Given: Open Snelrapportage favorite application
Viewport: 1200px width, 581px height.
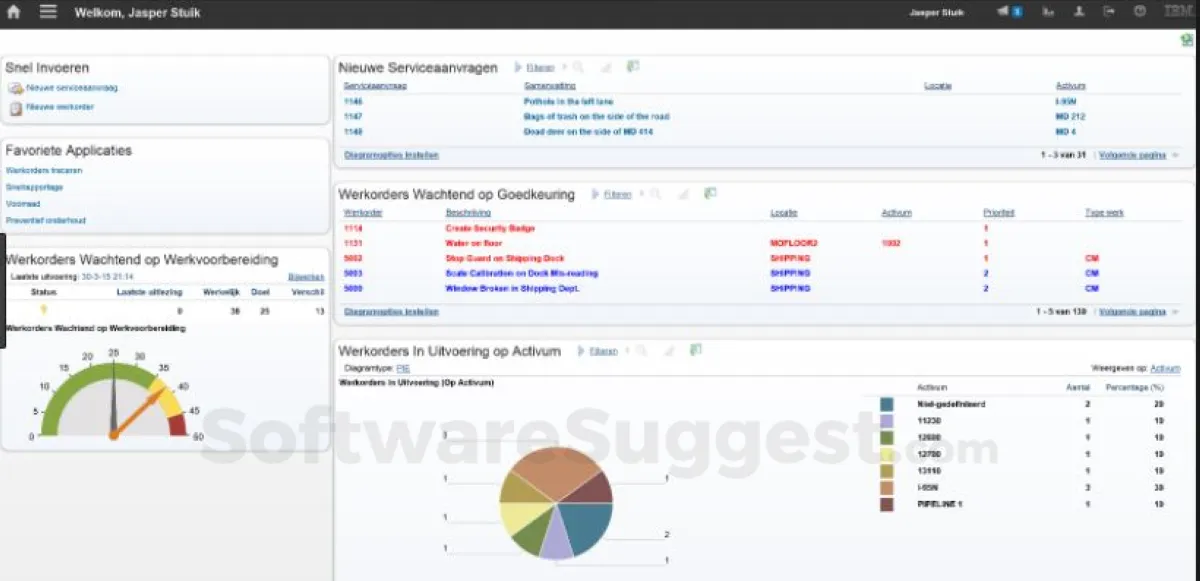Looking at the screenshot, I should tap(34, 187).
